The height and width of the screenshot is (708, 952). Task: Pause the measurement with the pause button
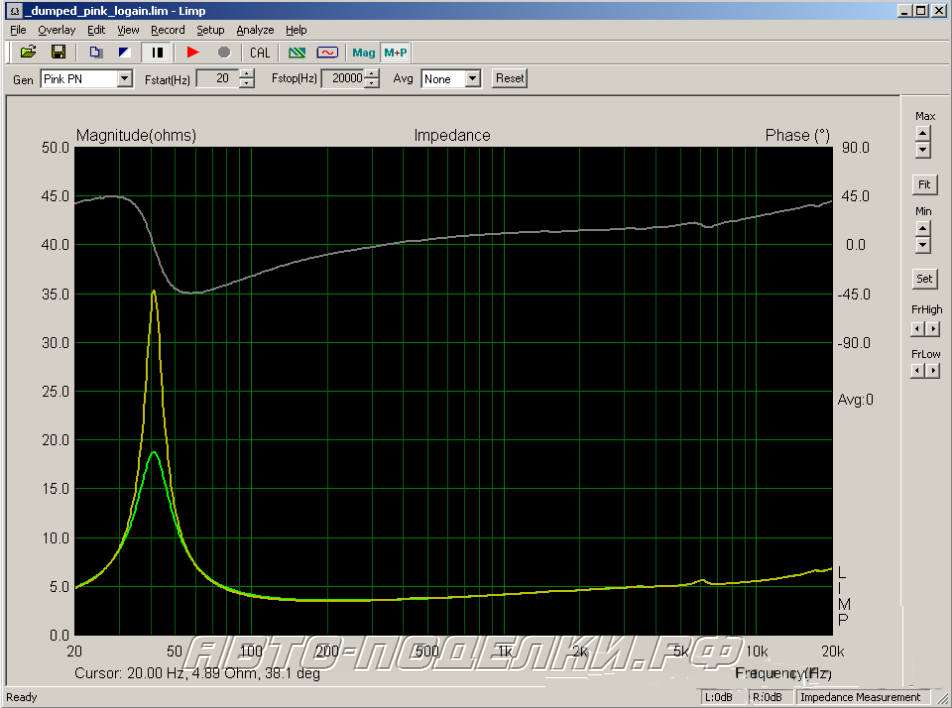[157, 53]
